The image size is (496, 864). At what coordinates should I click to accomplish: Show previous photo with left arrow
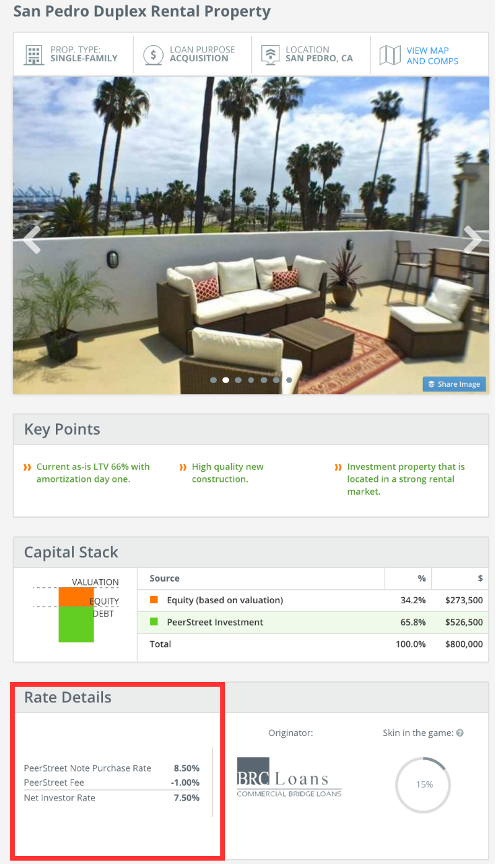(x=32, y=239)
